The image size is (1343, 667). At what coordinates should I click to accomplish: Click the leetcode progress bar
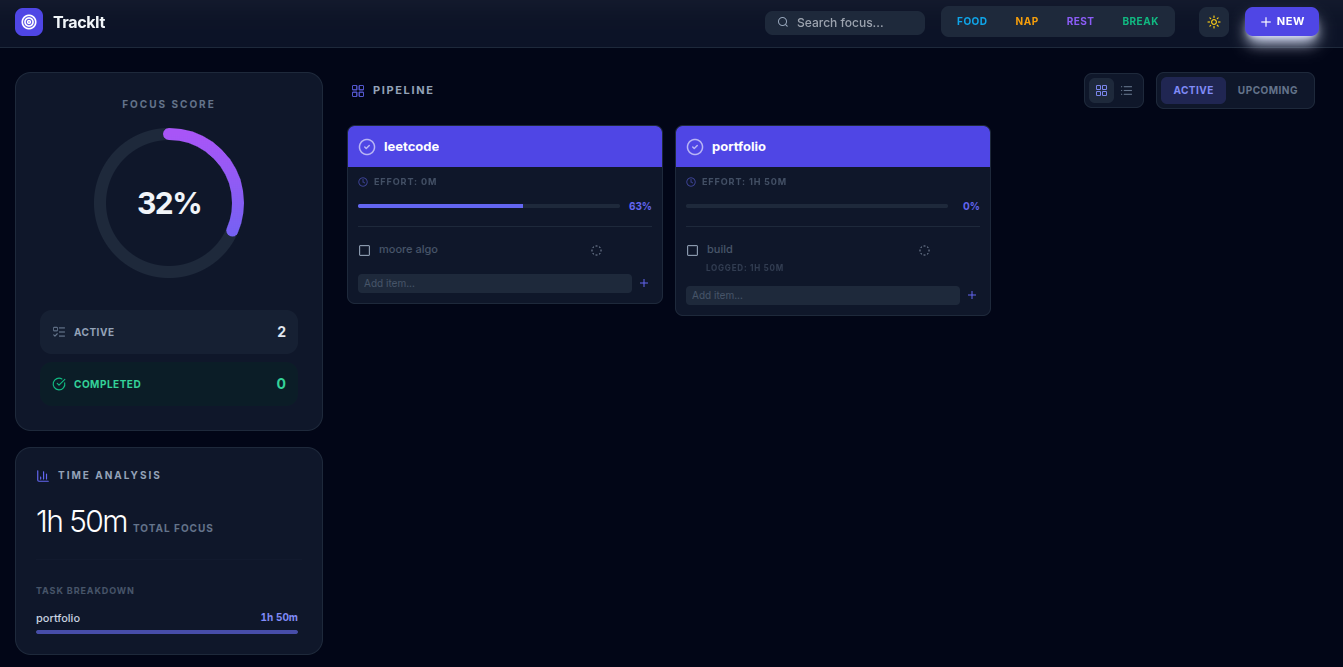point(489,206)
